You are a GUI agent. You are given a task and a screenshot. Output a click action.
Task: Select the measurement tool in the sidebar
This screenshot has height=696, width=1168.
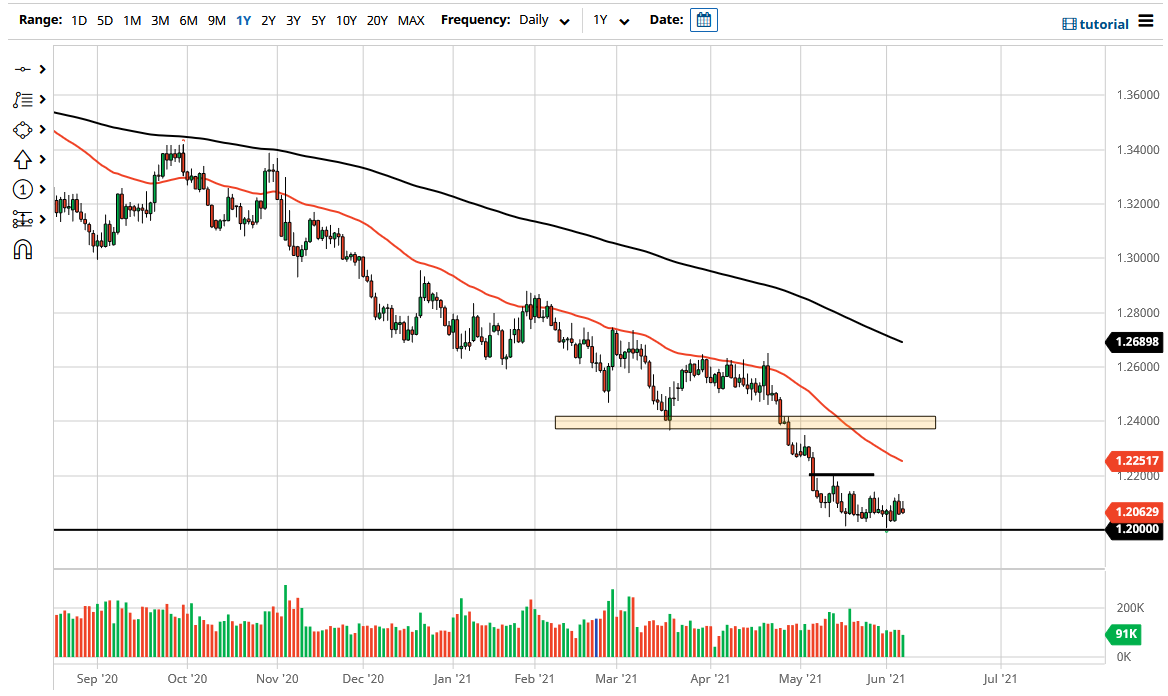coord(22,219)
